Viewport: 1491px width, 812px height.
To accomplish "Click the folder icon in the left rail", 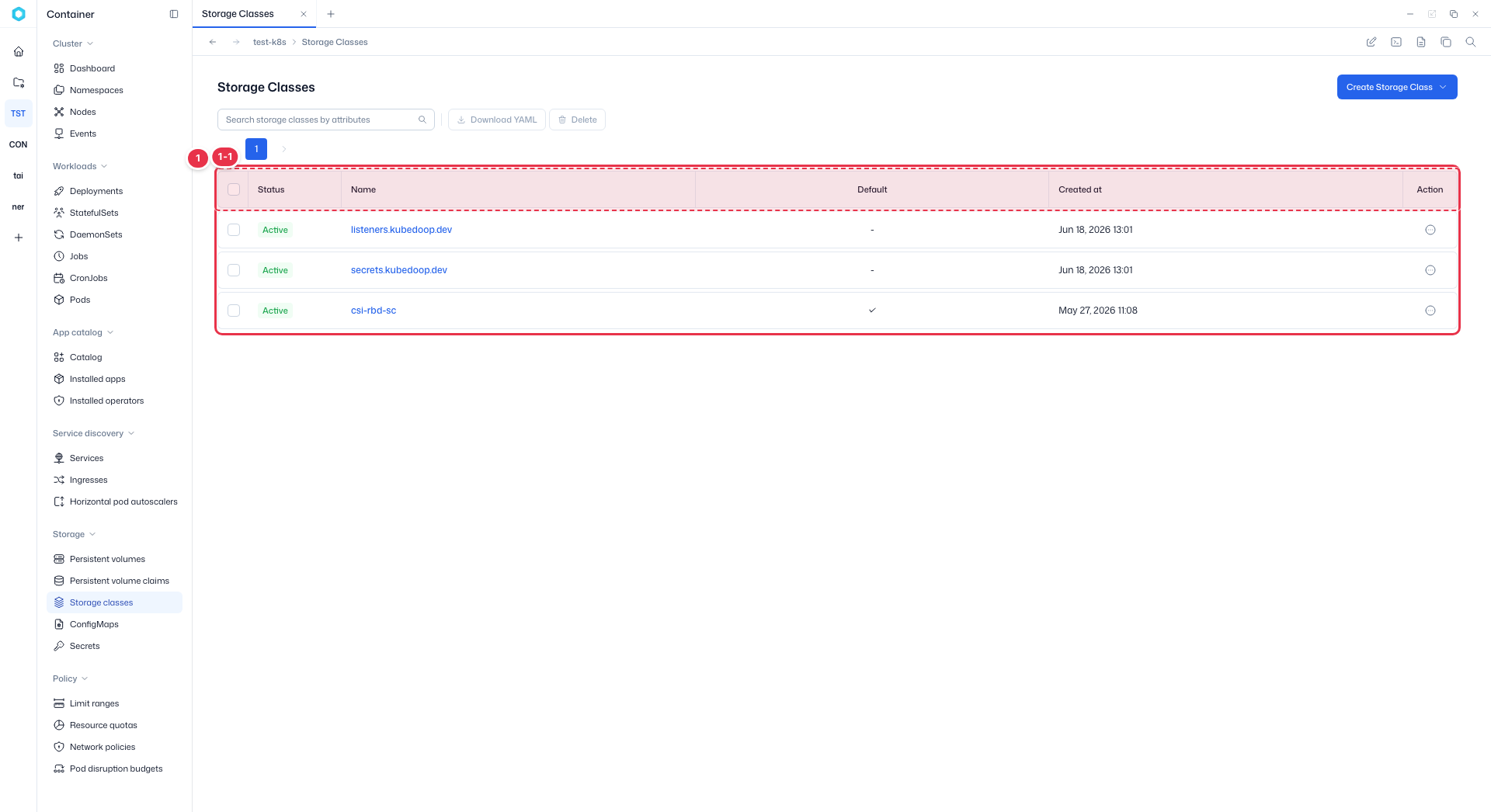I will coord(19,82).
